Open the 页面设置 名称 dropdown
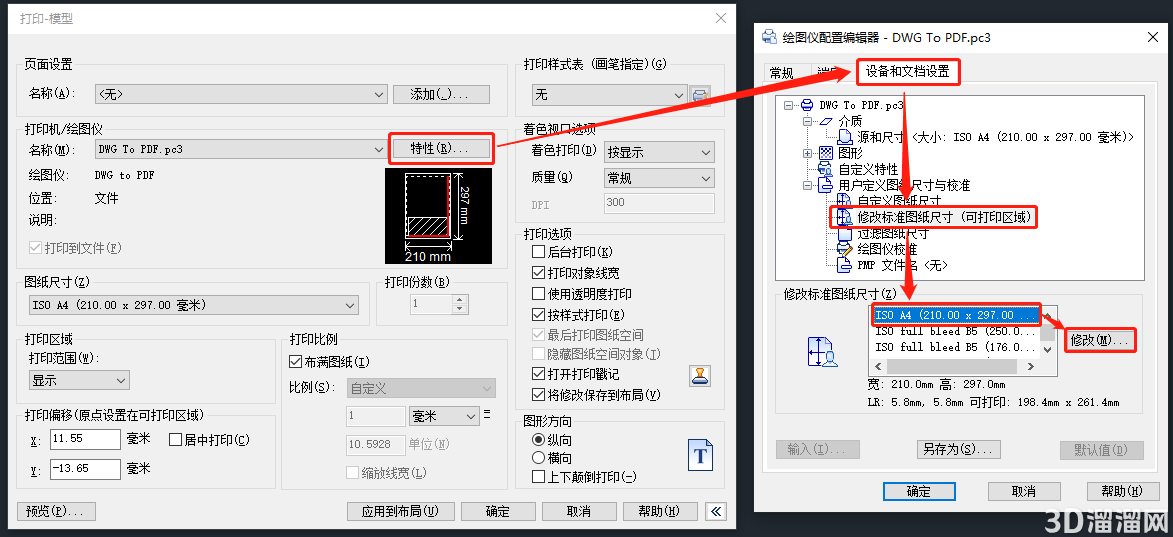The width and height of the screenshot is (1173, 537). tap(241, 94)
